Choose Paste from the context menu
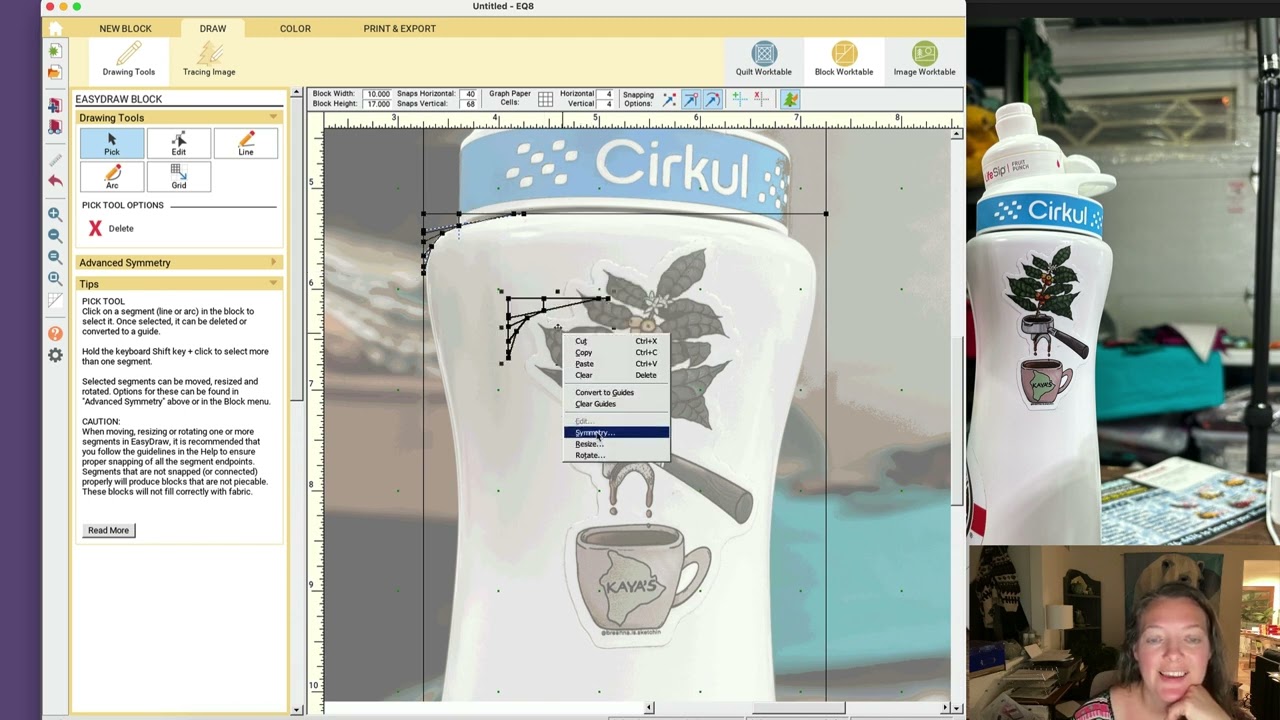Image resolution: width=1280 pixels, height=720 pixels. (x=616, y=364)
